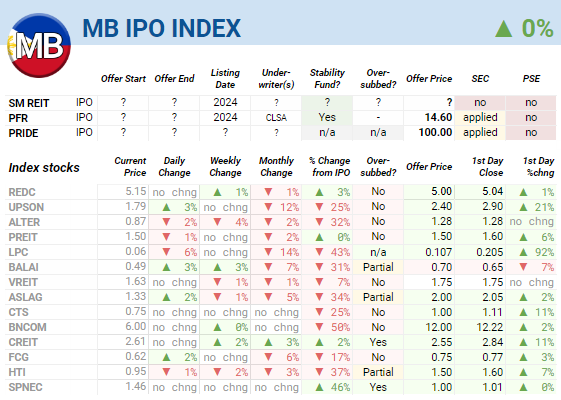Click REDC weekly change green up arrow

[217, 192]
